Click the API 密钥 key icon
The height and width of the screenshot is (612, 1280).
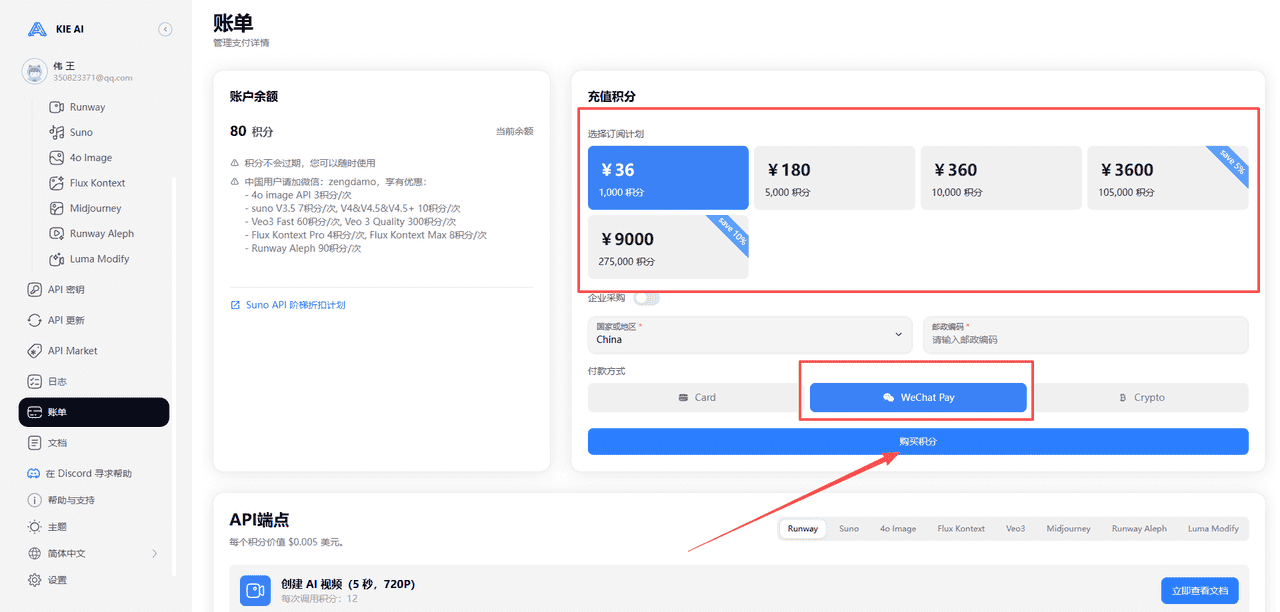tap(34, 290)
